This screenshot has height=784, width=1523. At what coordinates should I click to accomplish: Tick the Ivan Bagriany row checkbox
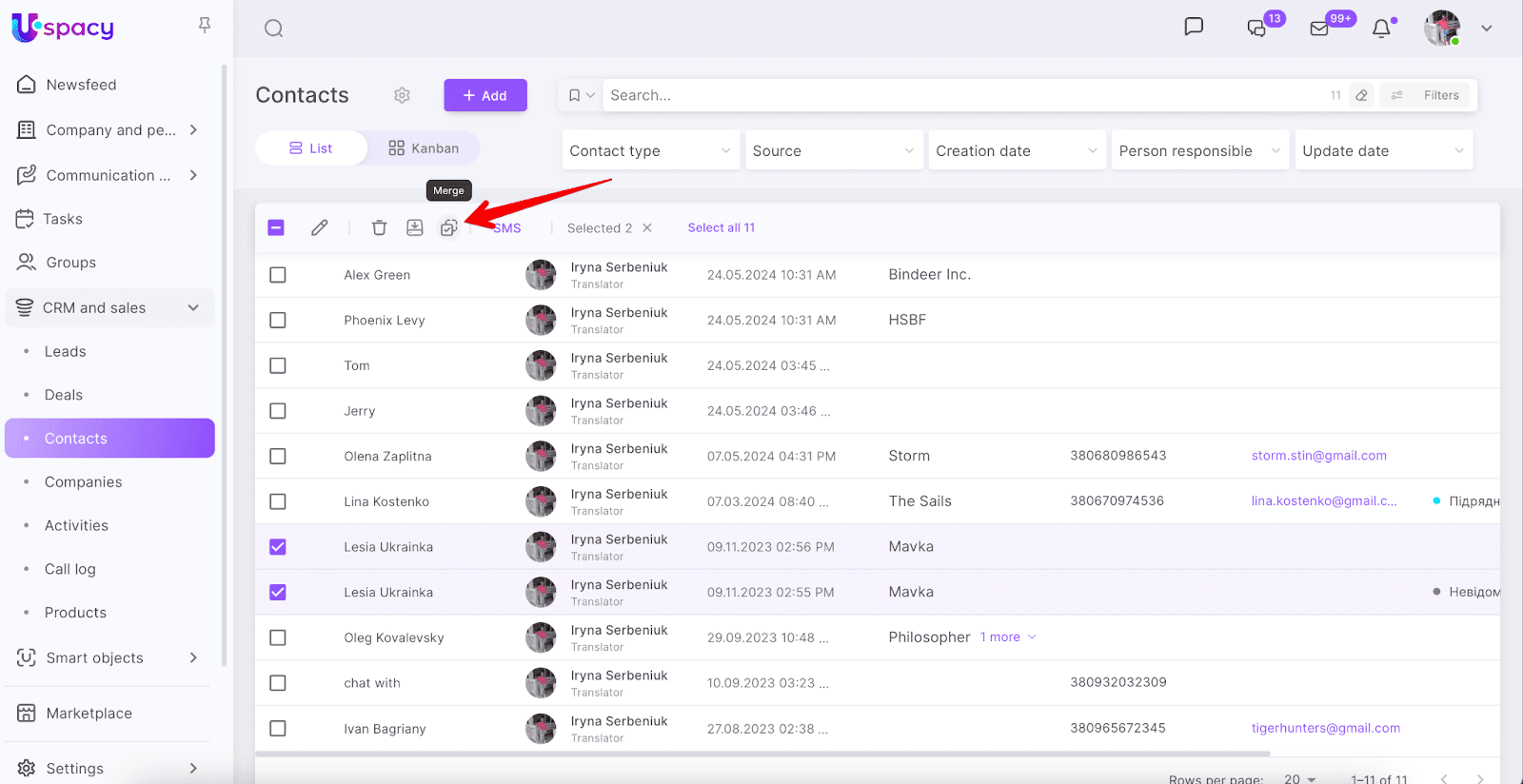pyautogui.click(x=278, y=729)
